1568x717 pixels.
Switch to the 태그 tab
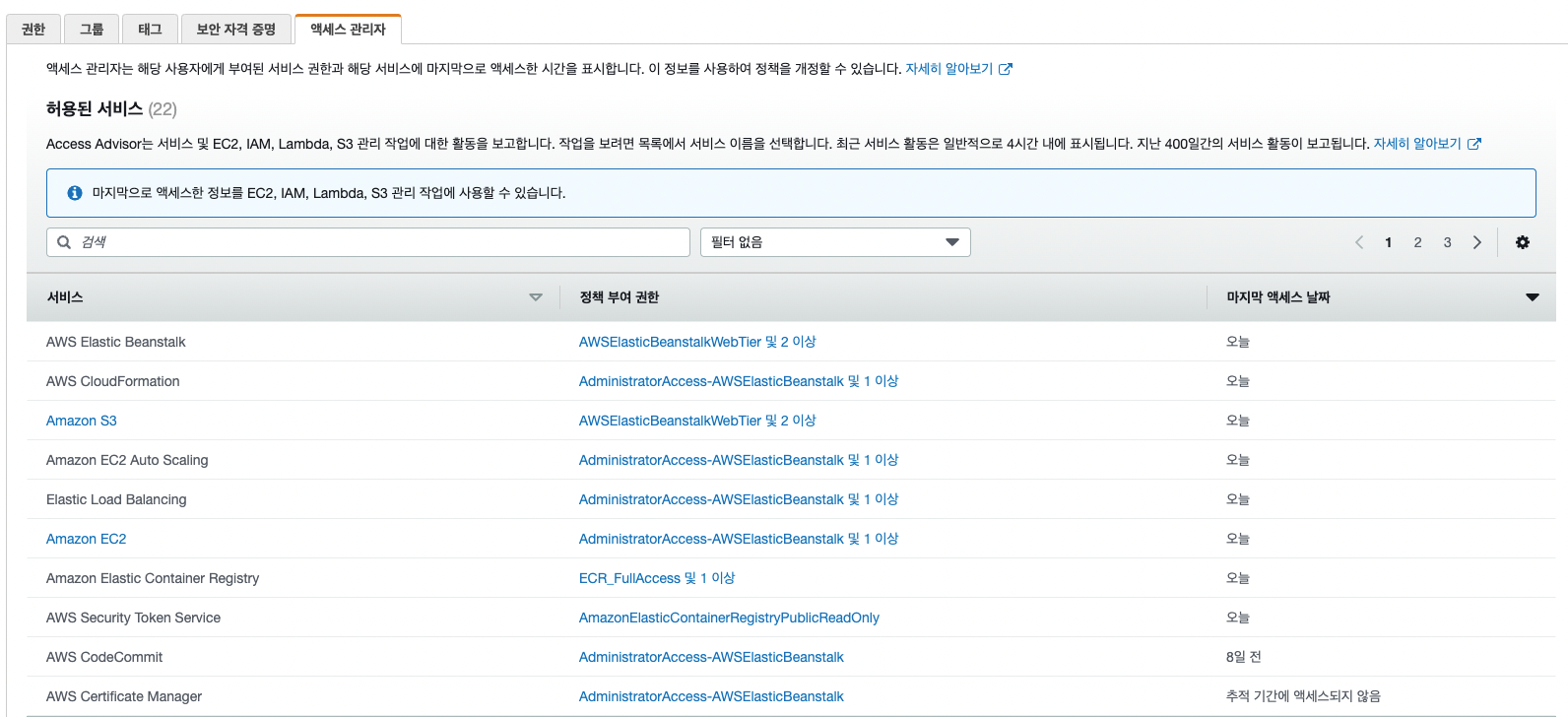coord(150,30)
